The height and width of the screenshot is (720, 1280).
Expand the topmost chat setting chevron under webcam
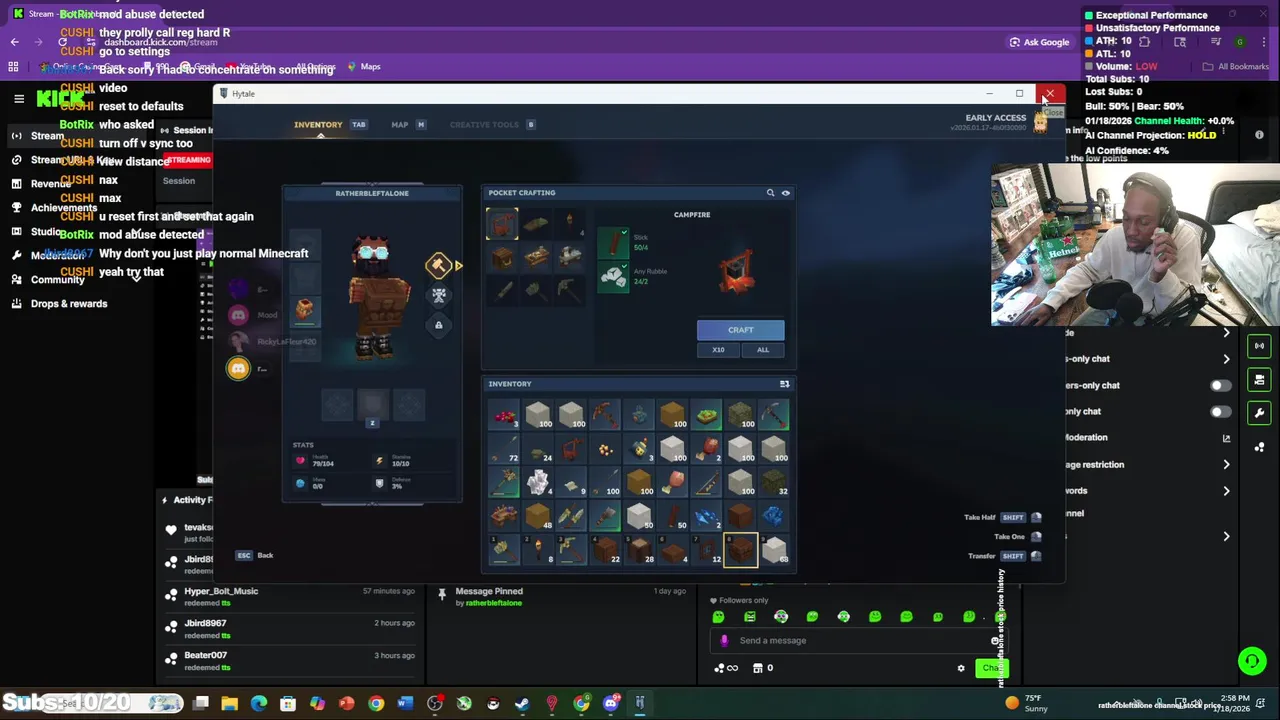pos(1226,333)
